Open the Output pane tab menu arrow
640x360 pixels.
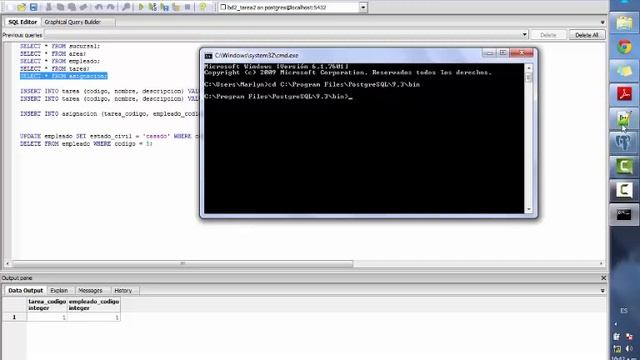pos(602,291)
